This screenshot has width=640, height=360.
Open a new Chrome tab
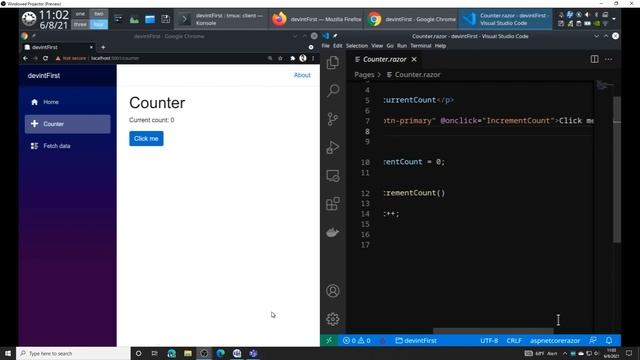point(103,47)
